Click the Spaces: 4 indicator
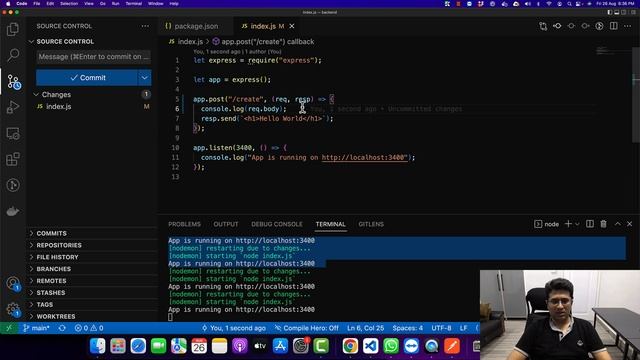 (x=407, y=328)
